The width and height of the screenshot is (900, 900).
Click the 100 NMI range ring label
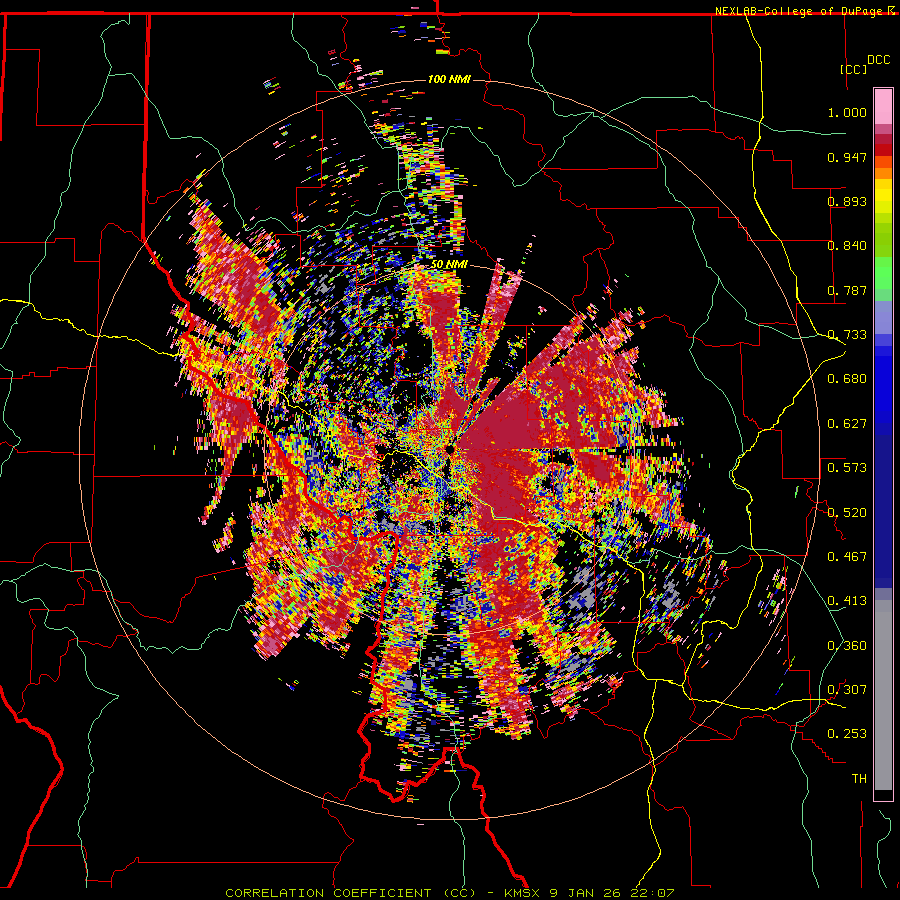click(449, 79)
